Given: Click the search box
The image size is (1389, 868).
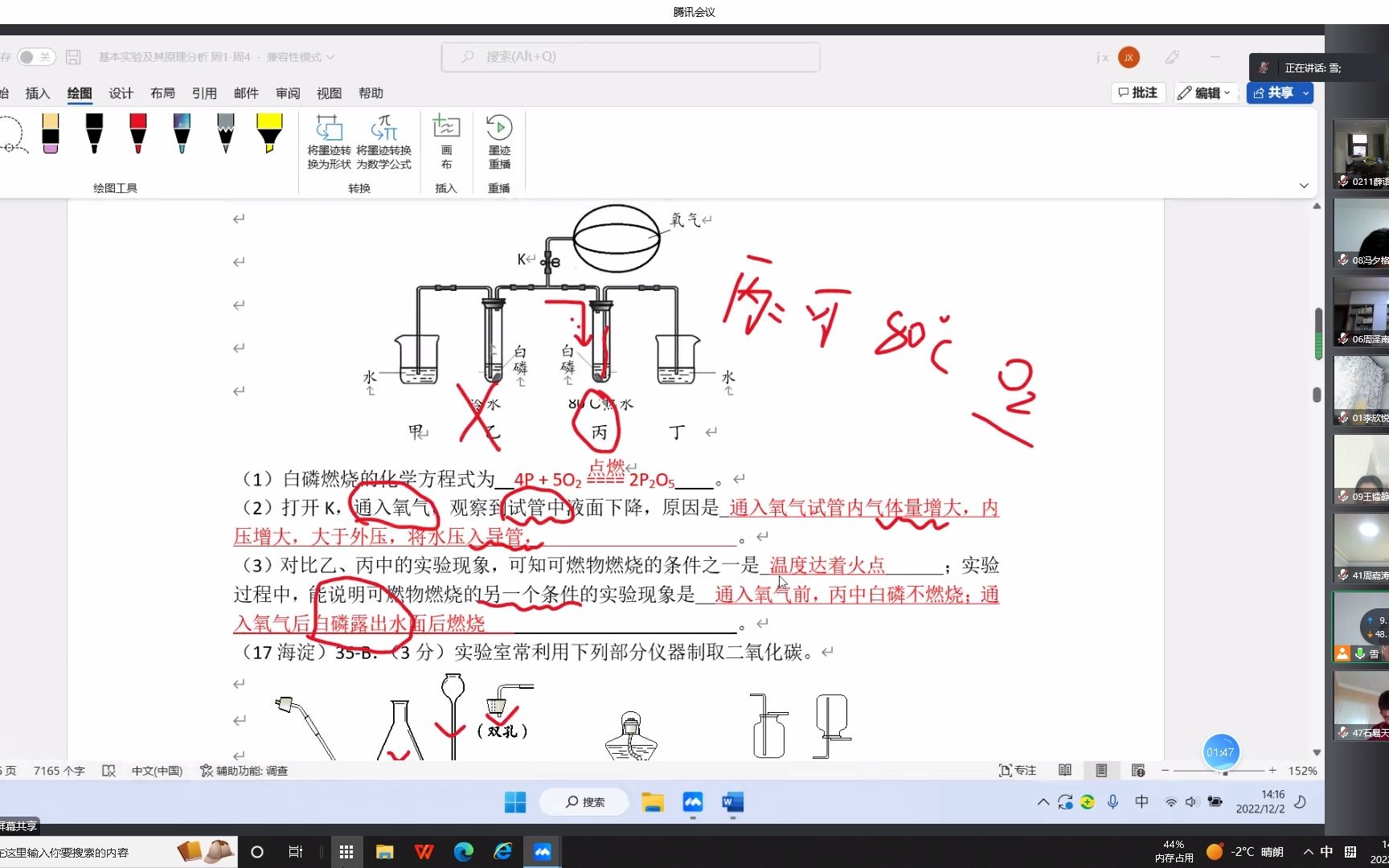Looking at the screenshot, I should tap(631, 57).
